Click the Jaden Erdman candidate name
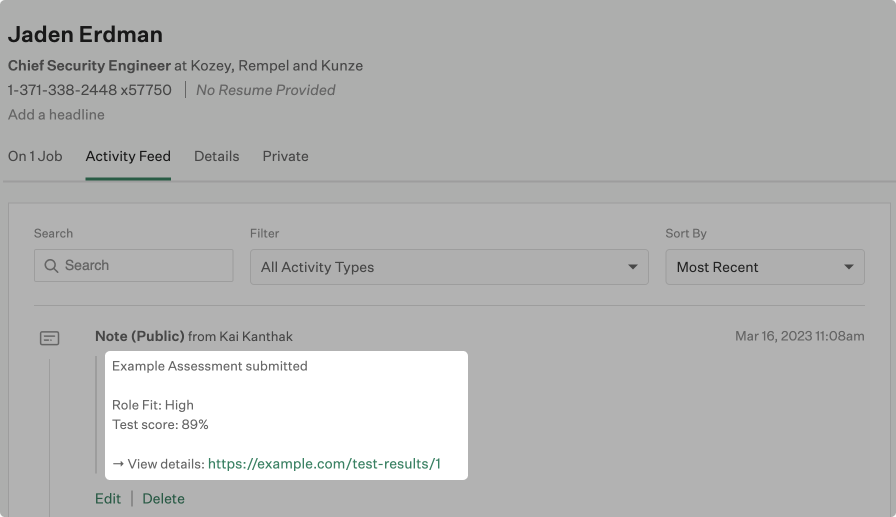Screen dimensions: 896x517 [x=85, y=34]
